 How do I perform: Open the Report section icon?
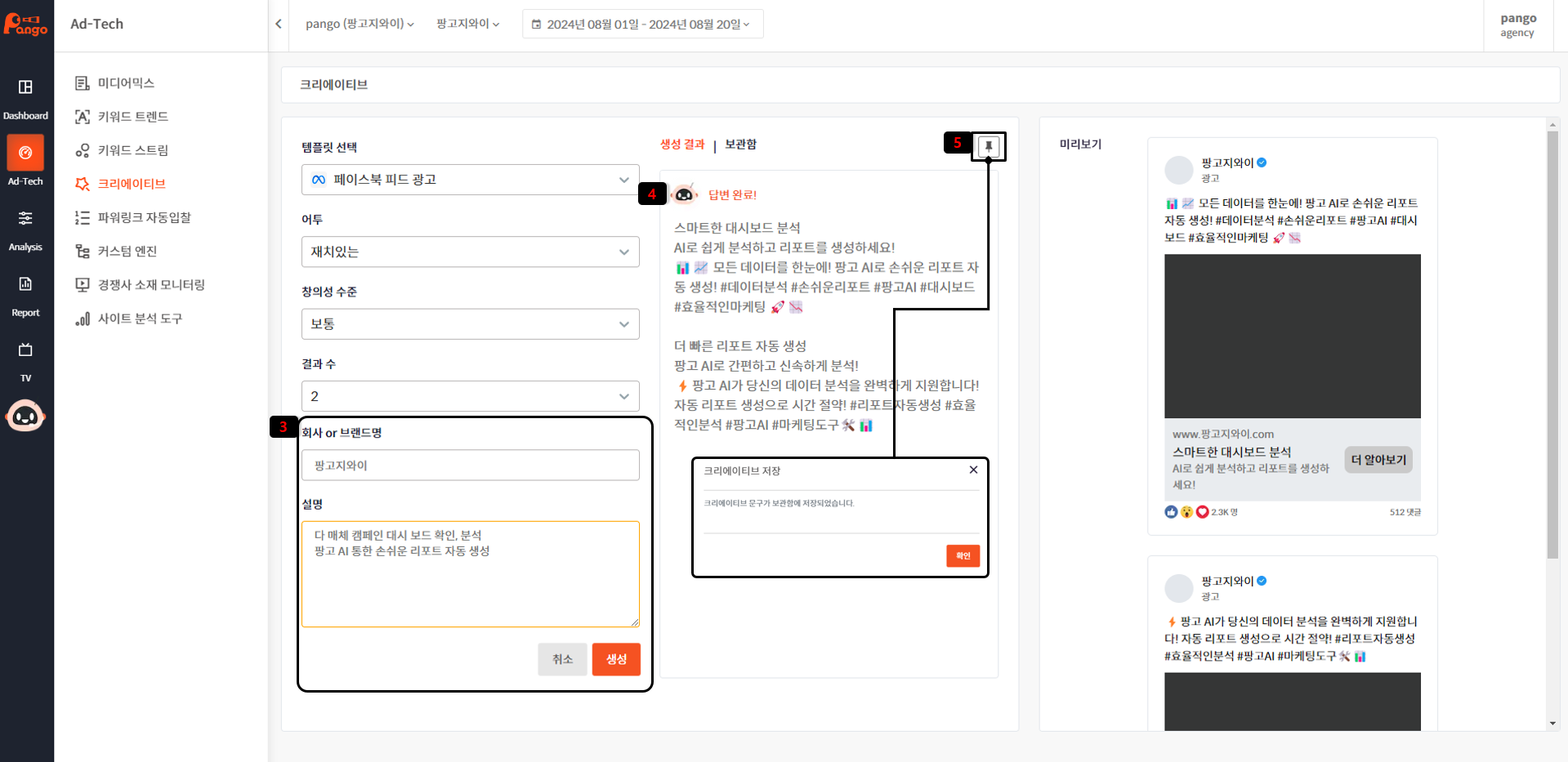(x=25, y=284)
